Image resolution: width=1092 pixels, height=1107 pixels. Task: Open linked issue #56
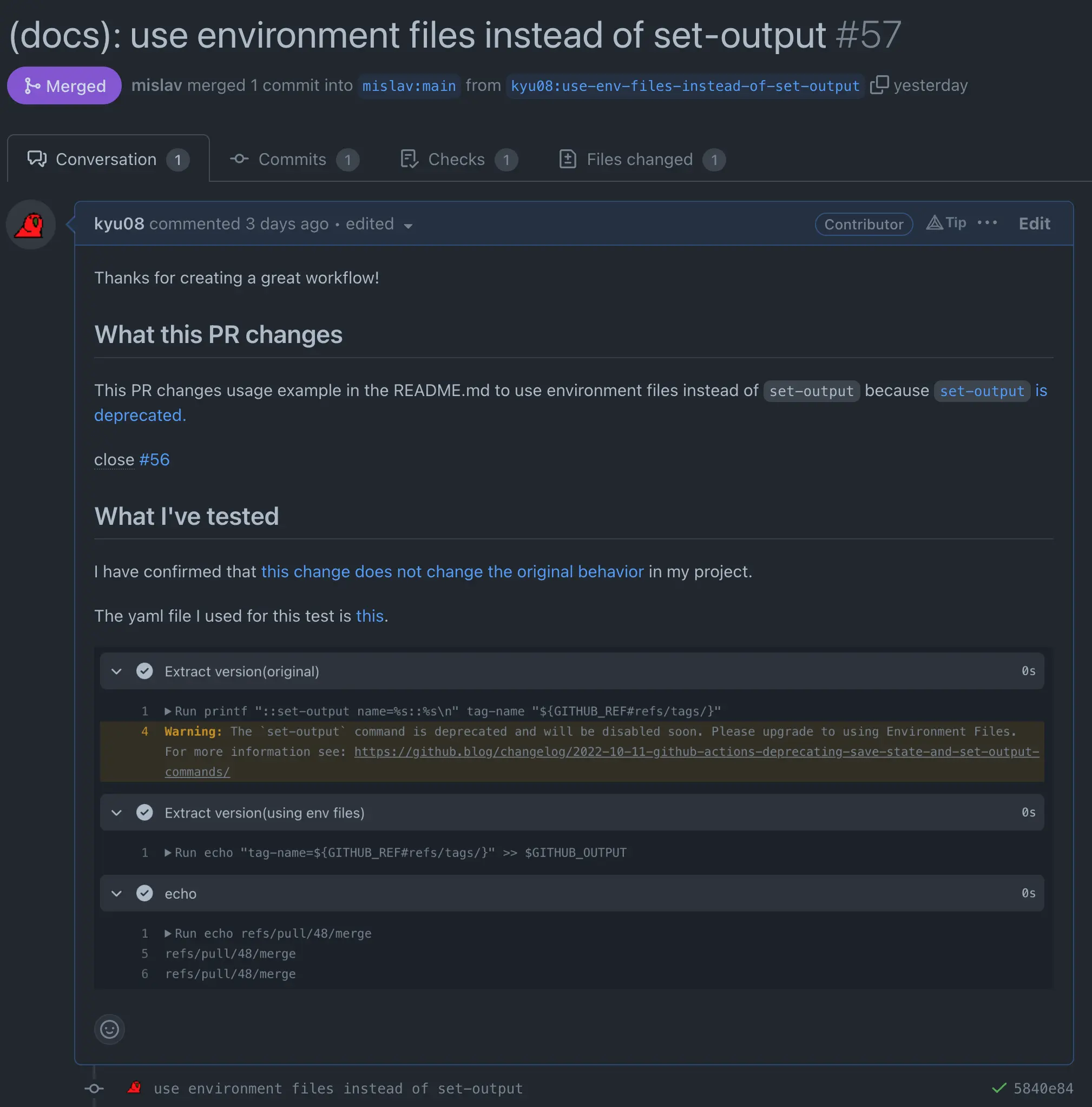154,459
